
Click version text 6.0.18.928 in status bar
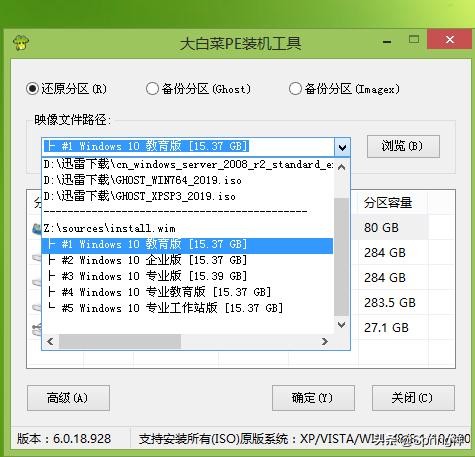(82, 439)
